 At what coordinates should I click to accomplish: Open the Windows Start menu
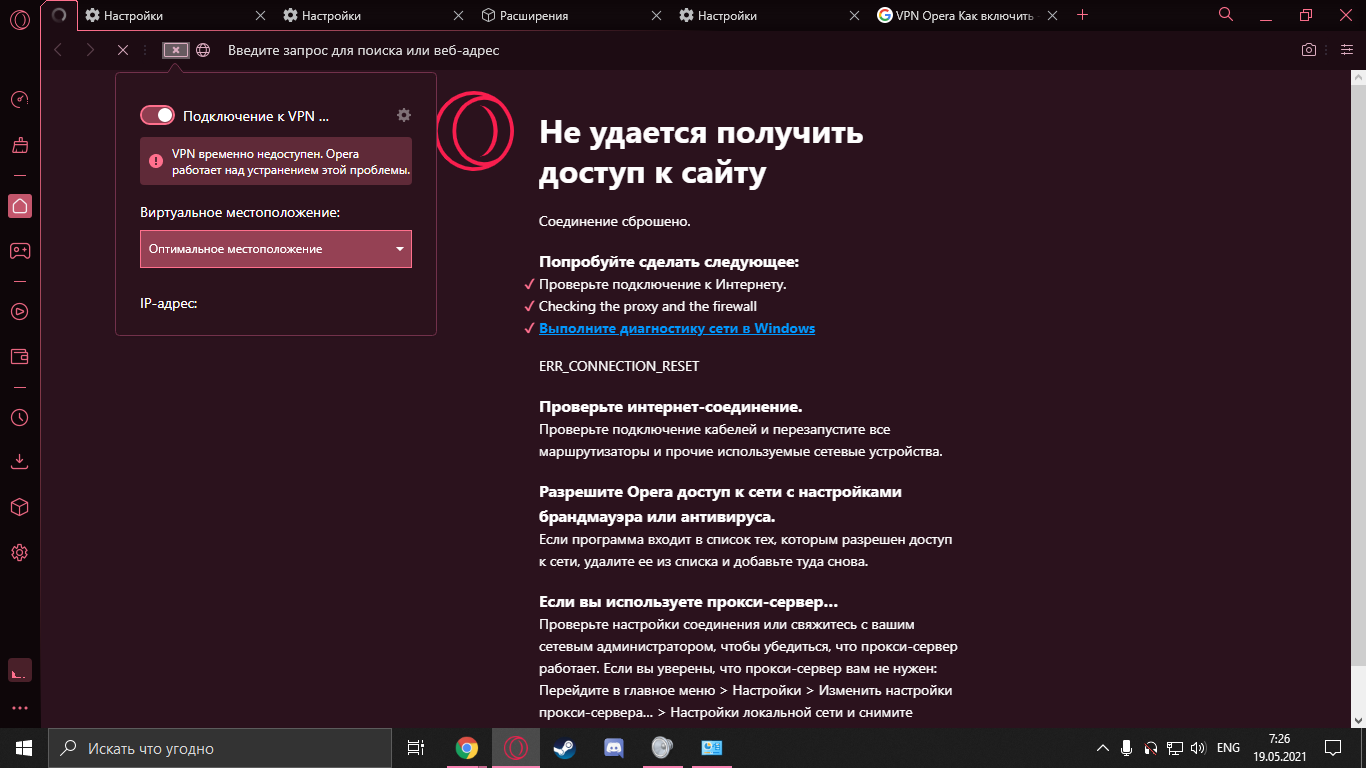[24, 748]
